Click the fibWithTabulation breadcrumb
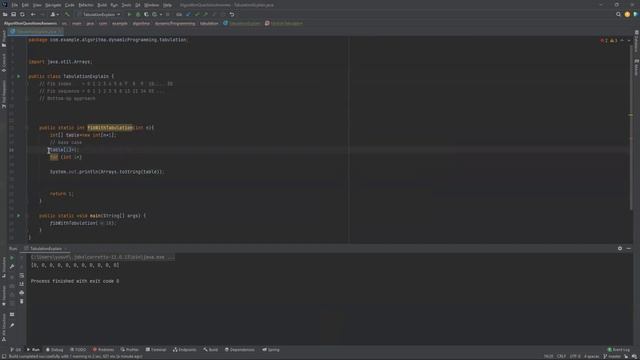The image size is (640, 360). coord(284,23)
